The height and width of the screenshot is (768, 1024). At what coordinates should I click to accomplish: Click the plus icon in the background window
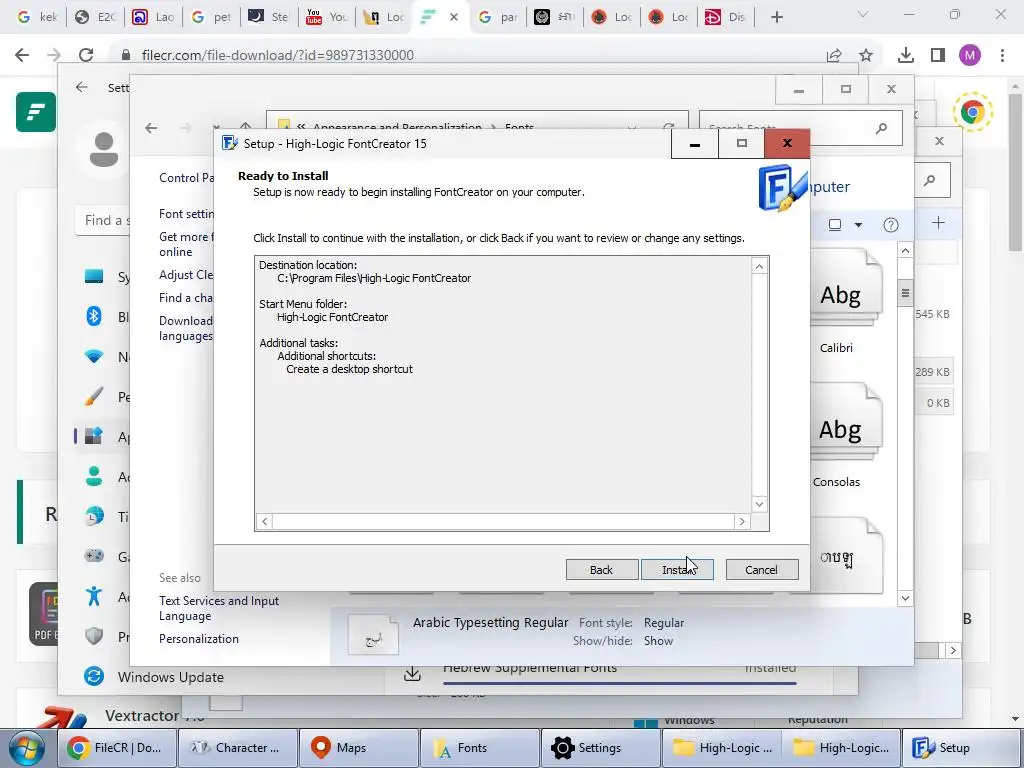(938, 223)
